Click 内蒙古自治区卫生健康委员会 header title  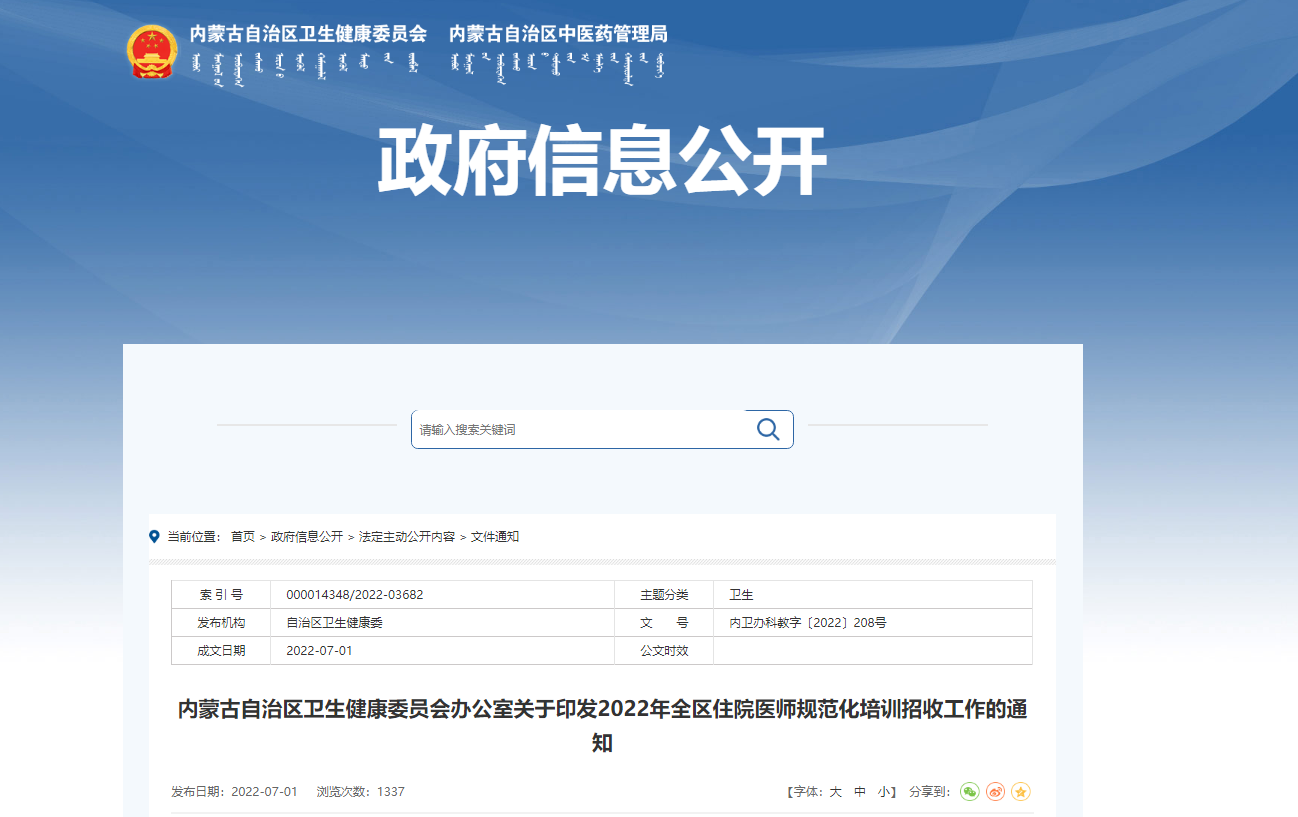308,34
